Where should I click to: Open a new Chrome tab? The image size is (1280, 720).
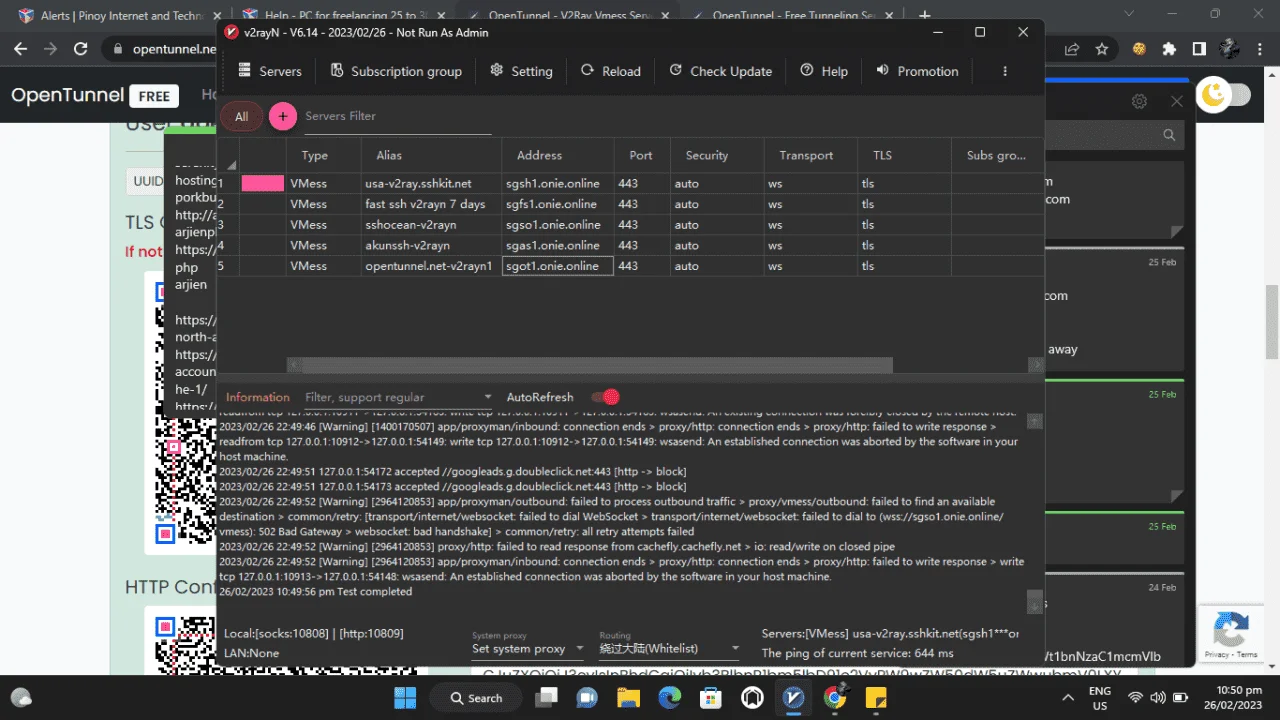[x=925, y=15]
